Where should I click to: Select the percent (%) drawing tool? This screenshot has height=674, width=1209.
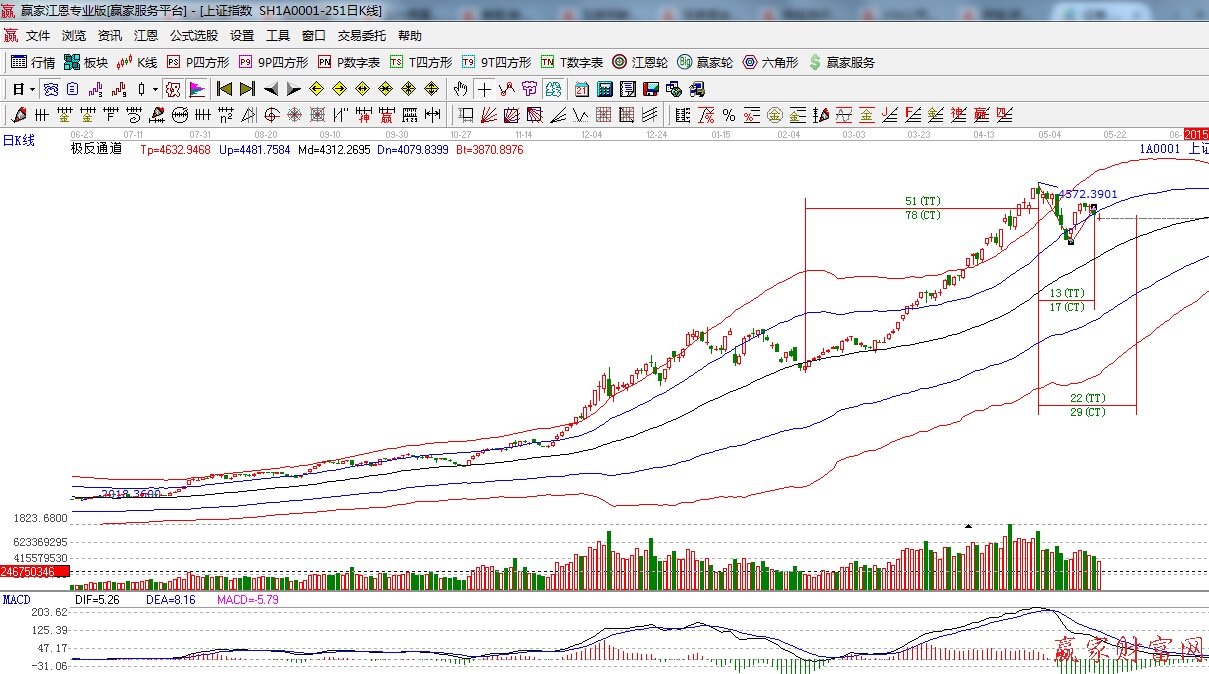(729, 115)
